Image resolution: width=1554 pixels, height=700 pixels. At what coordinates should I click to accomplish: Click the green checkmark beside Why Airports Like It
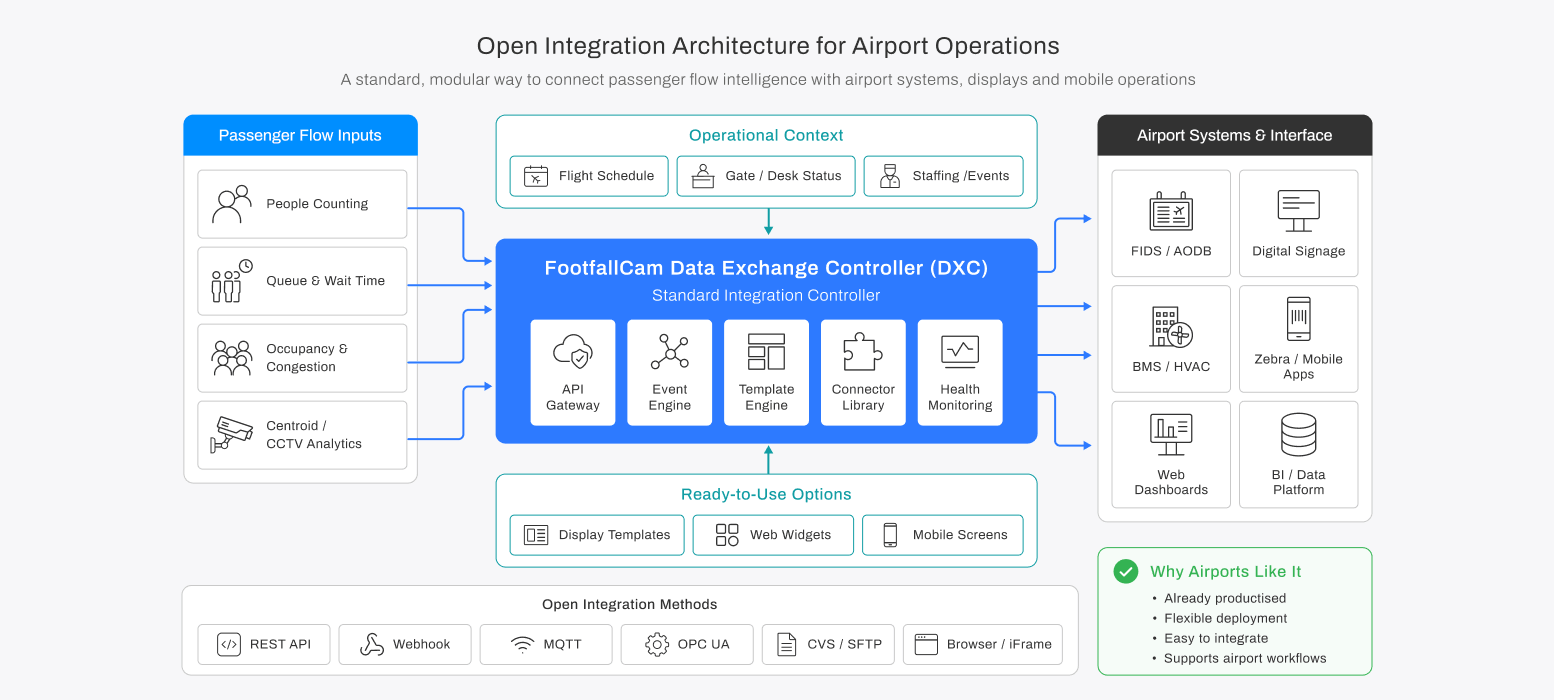pyautogui.click(x=1126, y=571)
